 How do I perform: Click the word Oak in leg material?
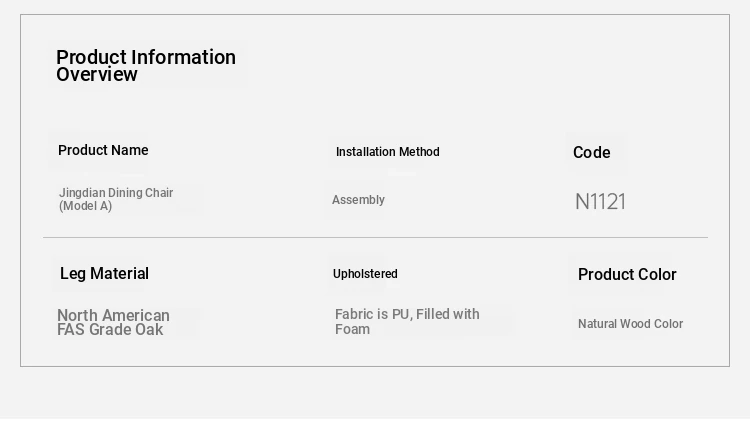click(149, 330)
